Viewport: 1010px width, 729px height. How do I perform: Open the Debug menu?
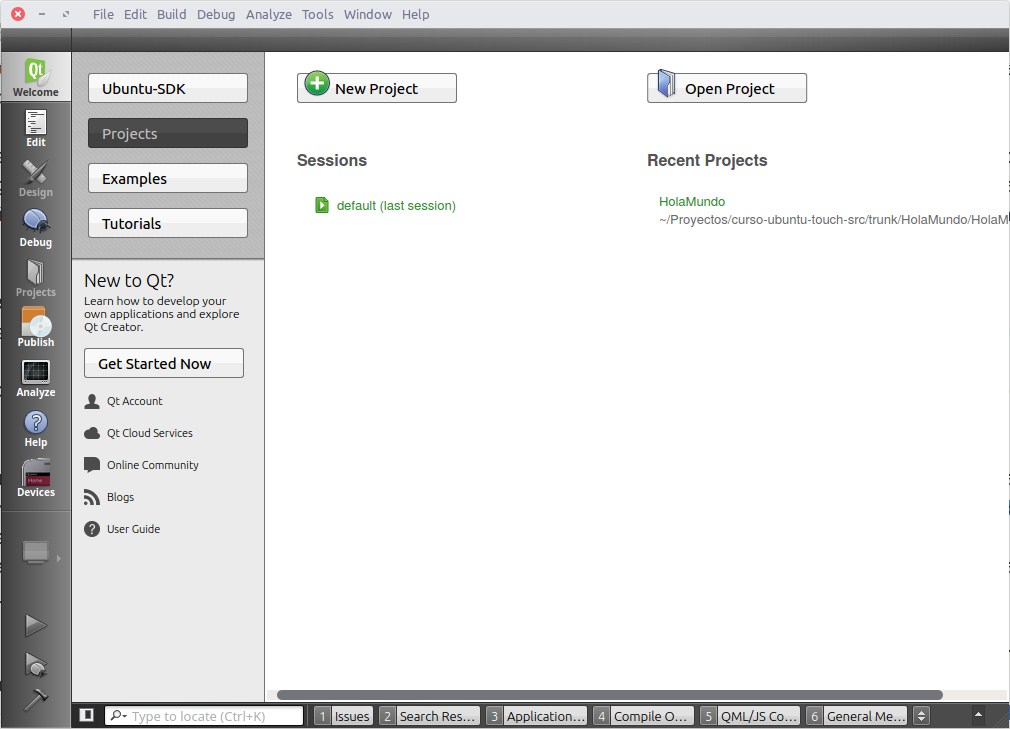coord(216,14)
